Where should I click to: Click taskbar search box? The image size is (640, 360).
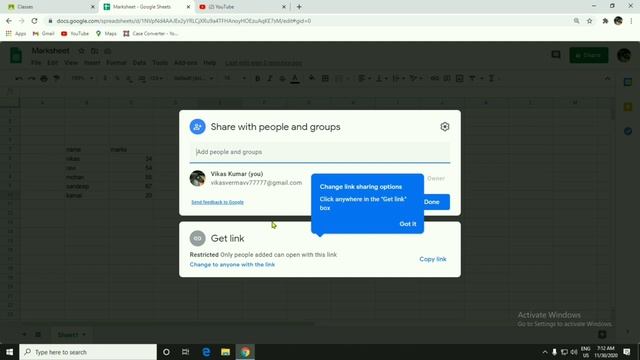88,352
